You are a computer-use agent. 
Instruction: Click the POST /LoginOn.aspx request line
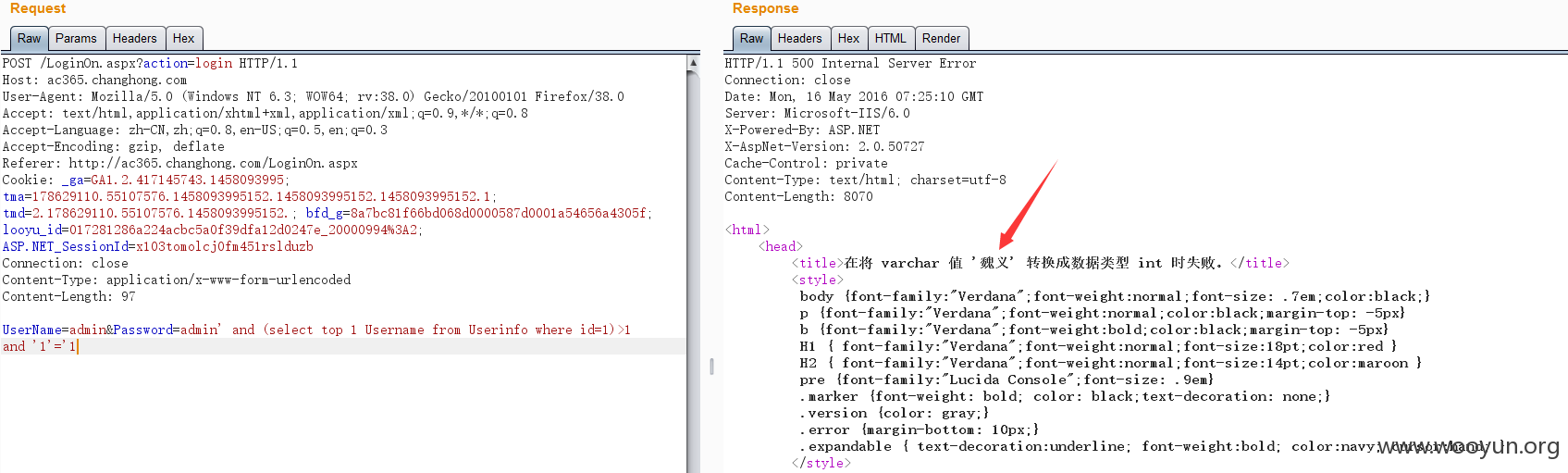[150, 63]
